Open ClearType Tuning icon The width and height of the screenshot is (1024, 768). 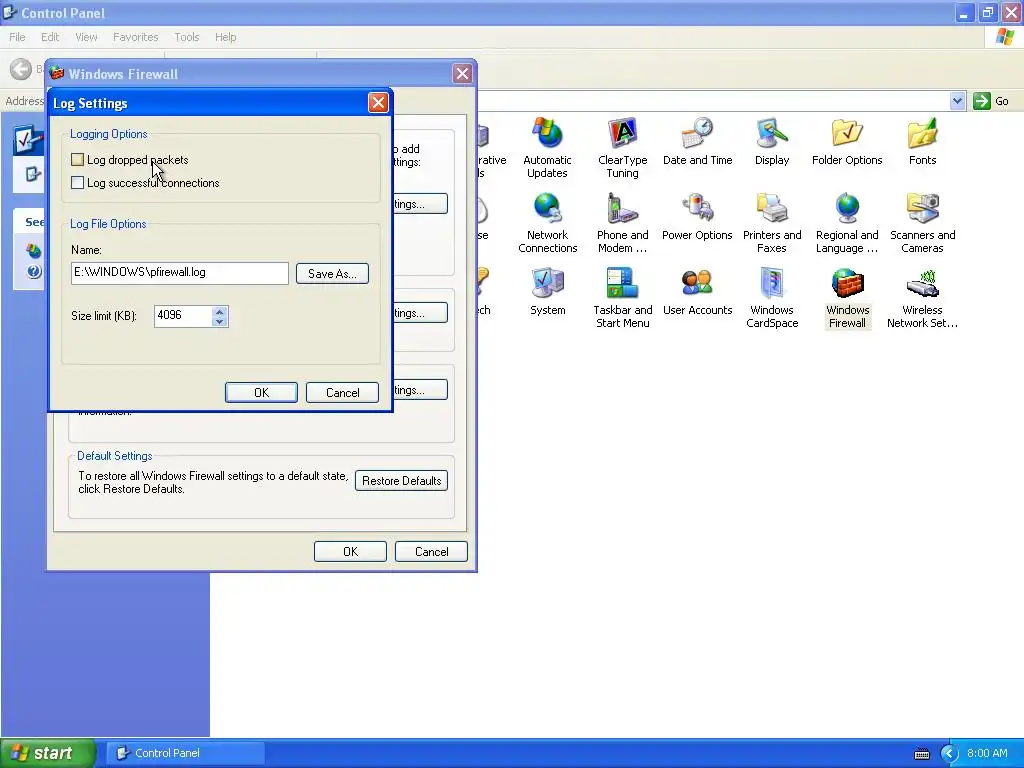[622, 148]
